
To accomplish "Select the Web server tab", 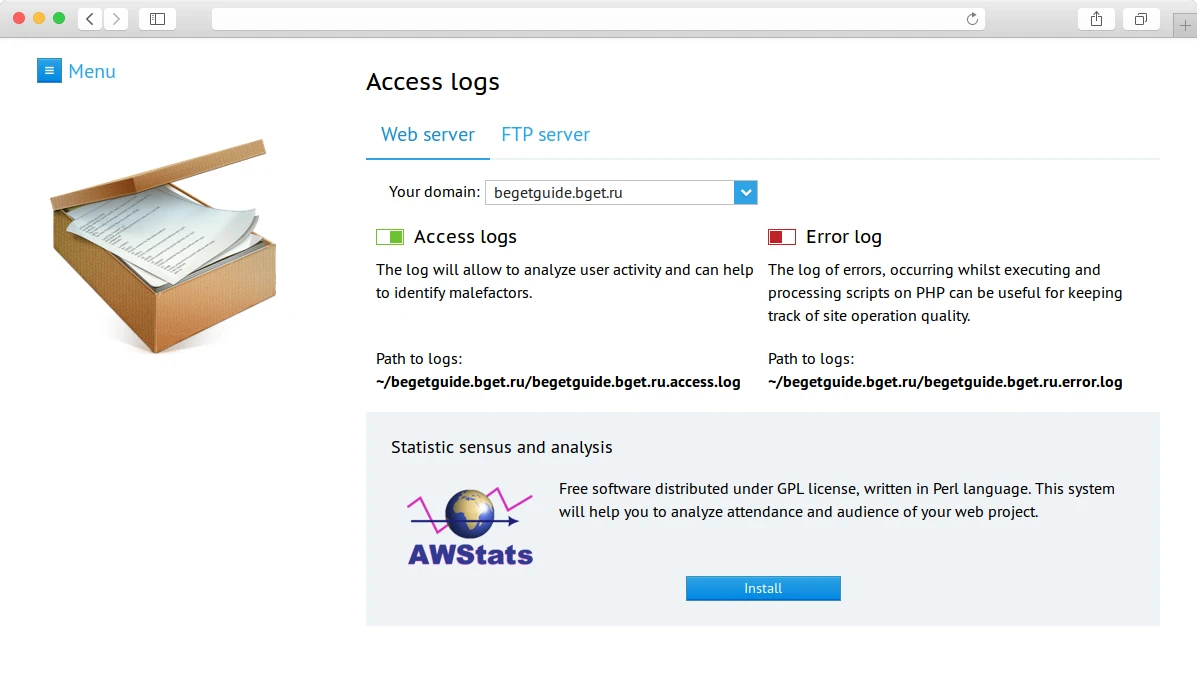I will [427, 134].
